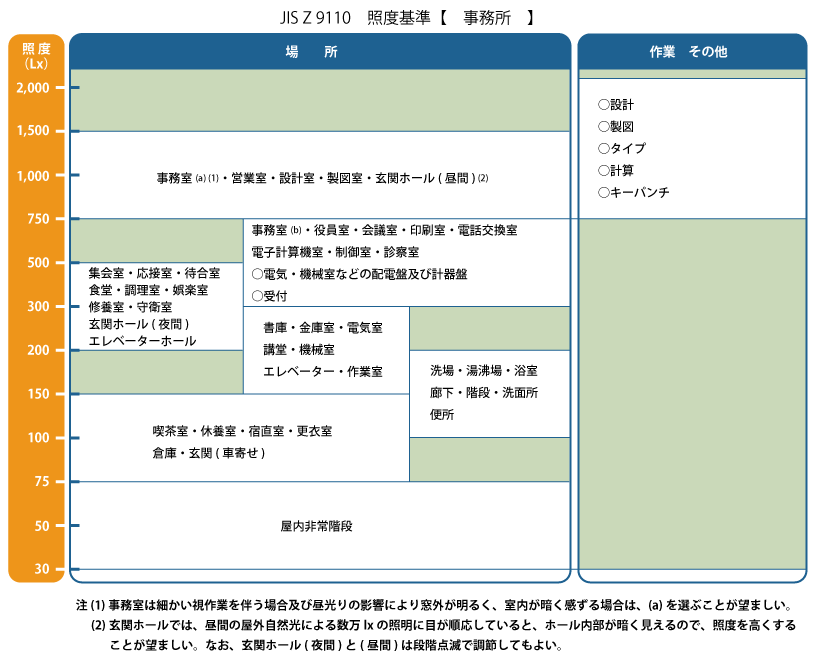
Task: Click the 講堂・機械室 line
Action: (299, 350)
